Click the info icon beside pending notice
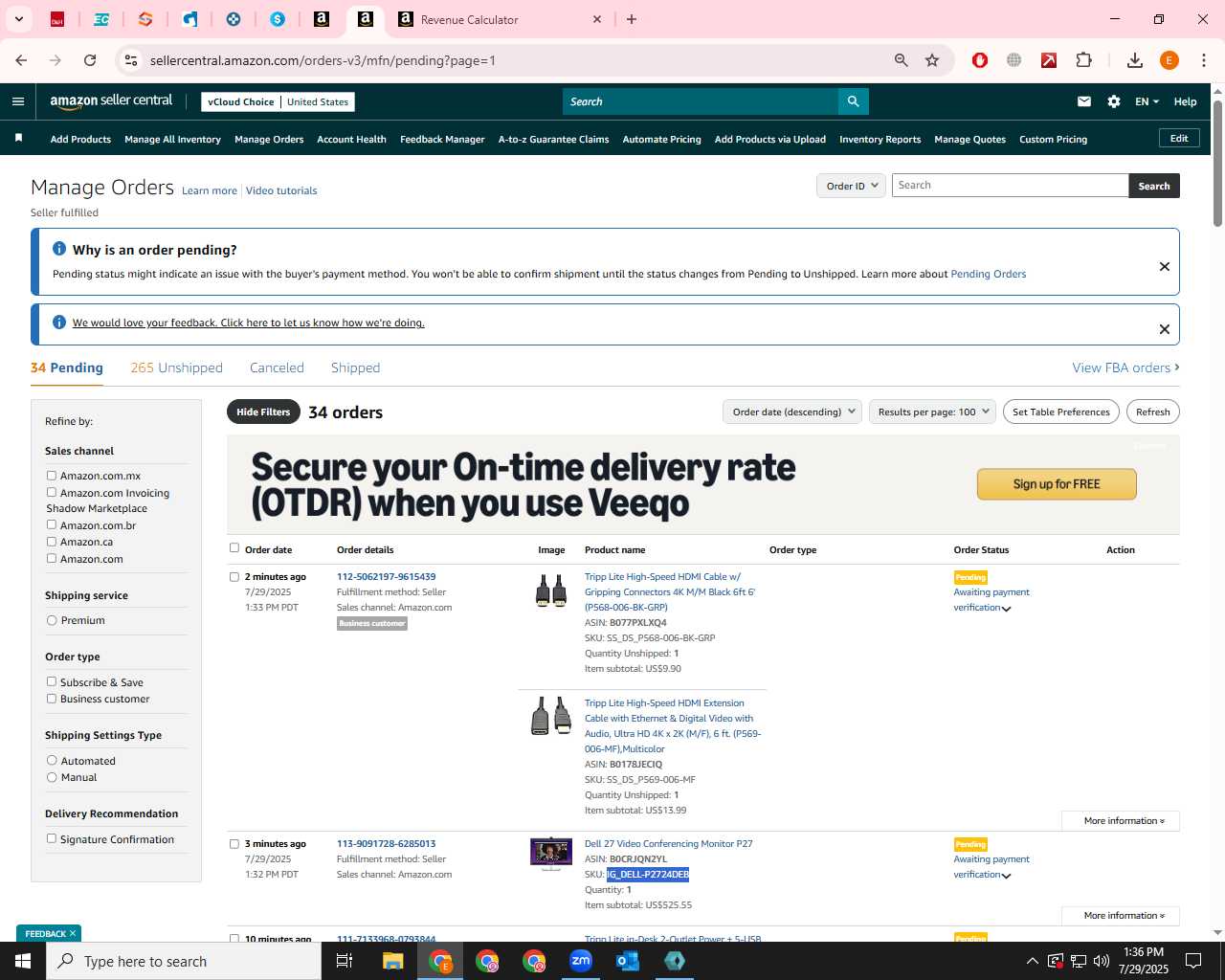The height and width of the screenshot is (980, 1225). tap(59, 249)
